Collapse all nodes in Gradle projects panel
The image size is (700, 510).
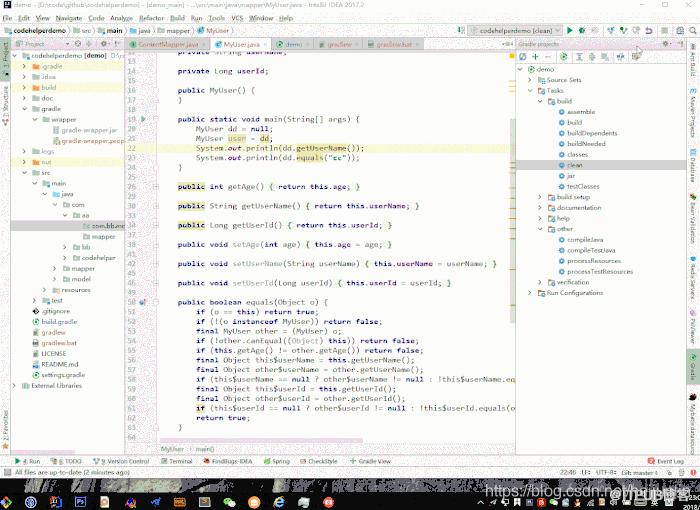click(592, 57)
